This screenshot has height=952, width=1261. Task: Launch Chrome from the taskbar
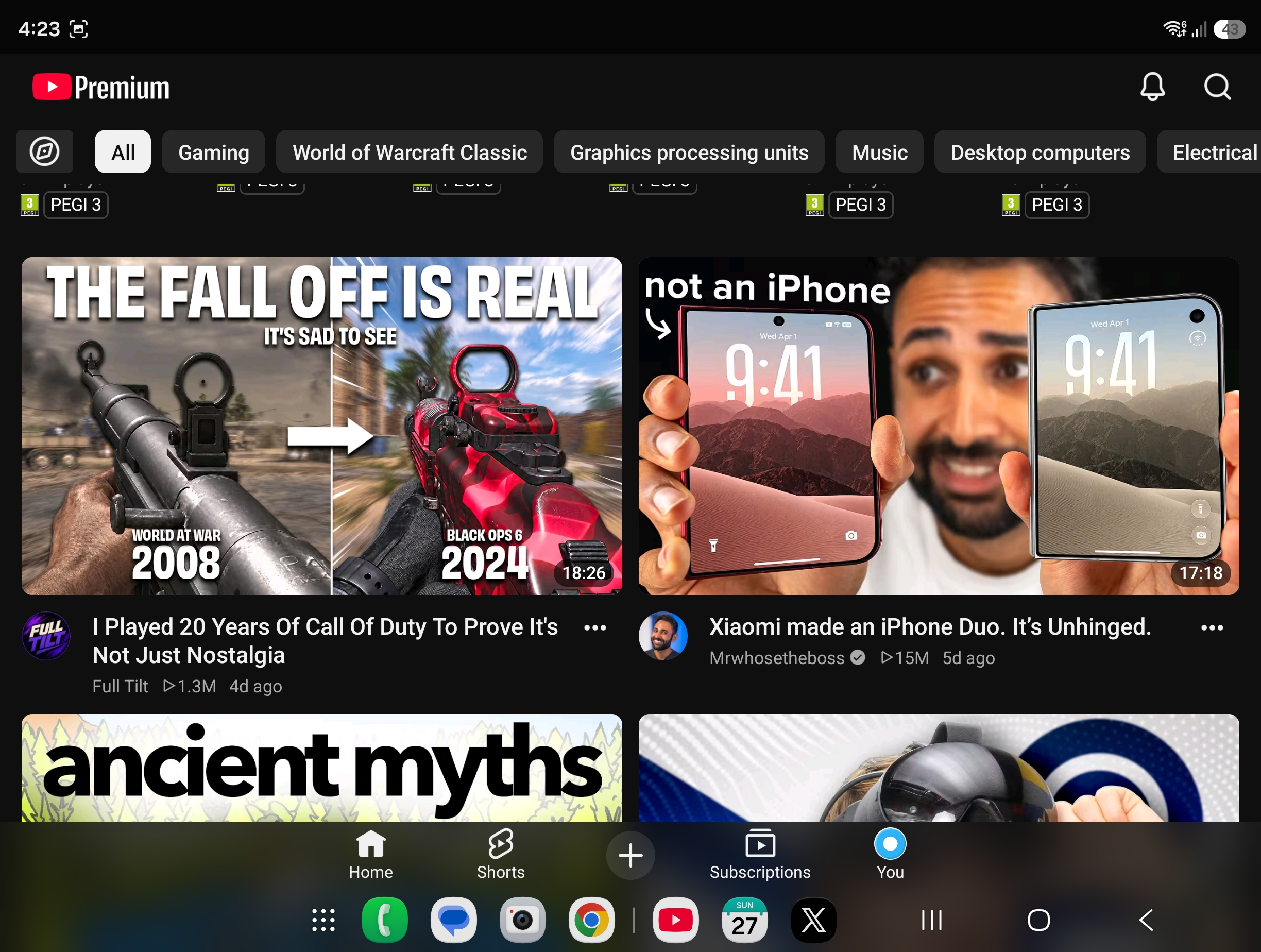(591, 920)
